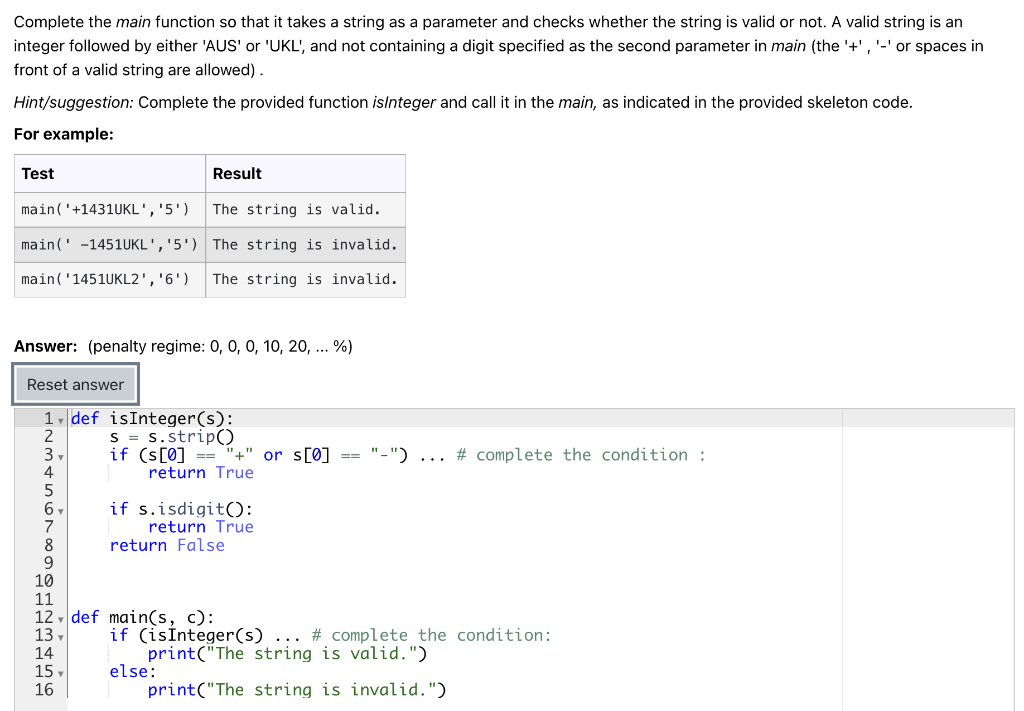Click the Reset answer button
1024x711 pixels.
click(x=75, y=384)
